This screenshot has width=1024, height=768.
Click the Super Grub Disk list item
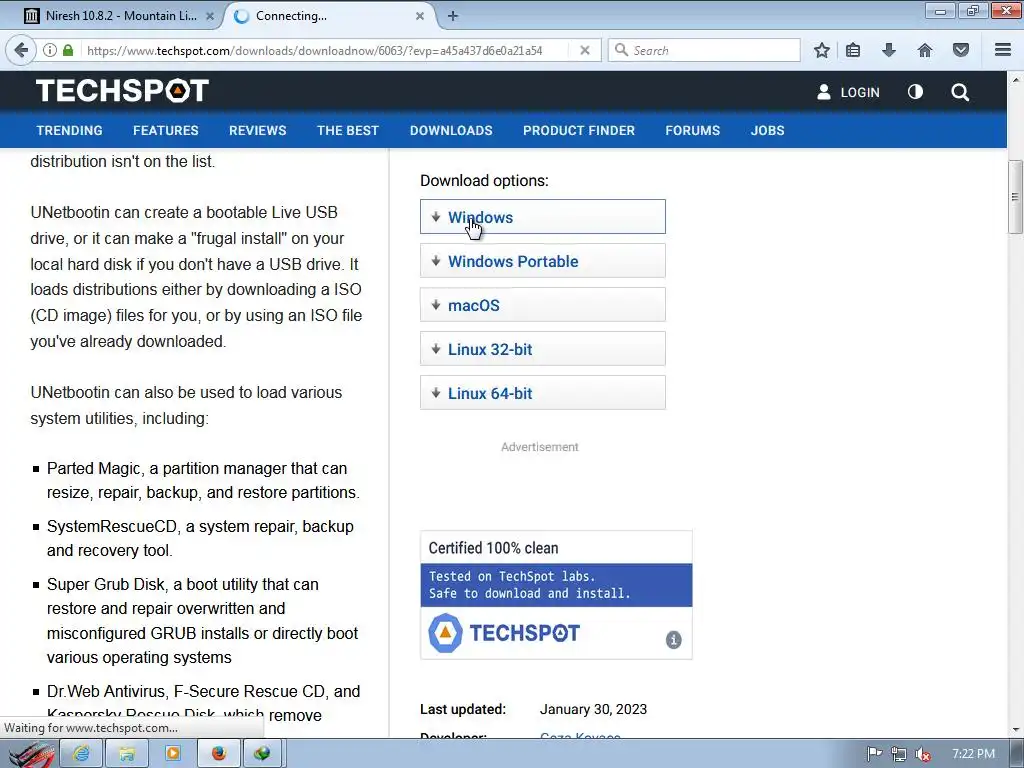click(x=202, y=620)
